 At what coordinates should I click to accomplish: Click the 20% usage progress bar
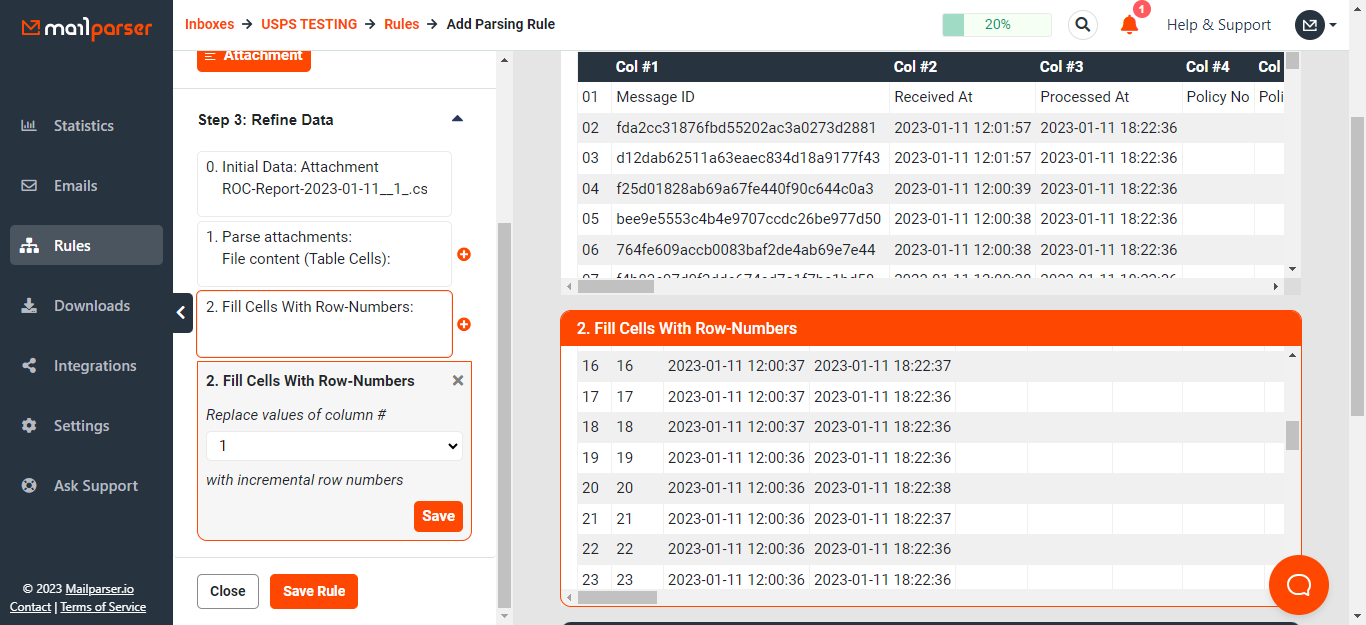[x=996, y=23]
